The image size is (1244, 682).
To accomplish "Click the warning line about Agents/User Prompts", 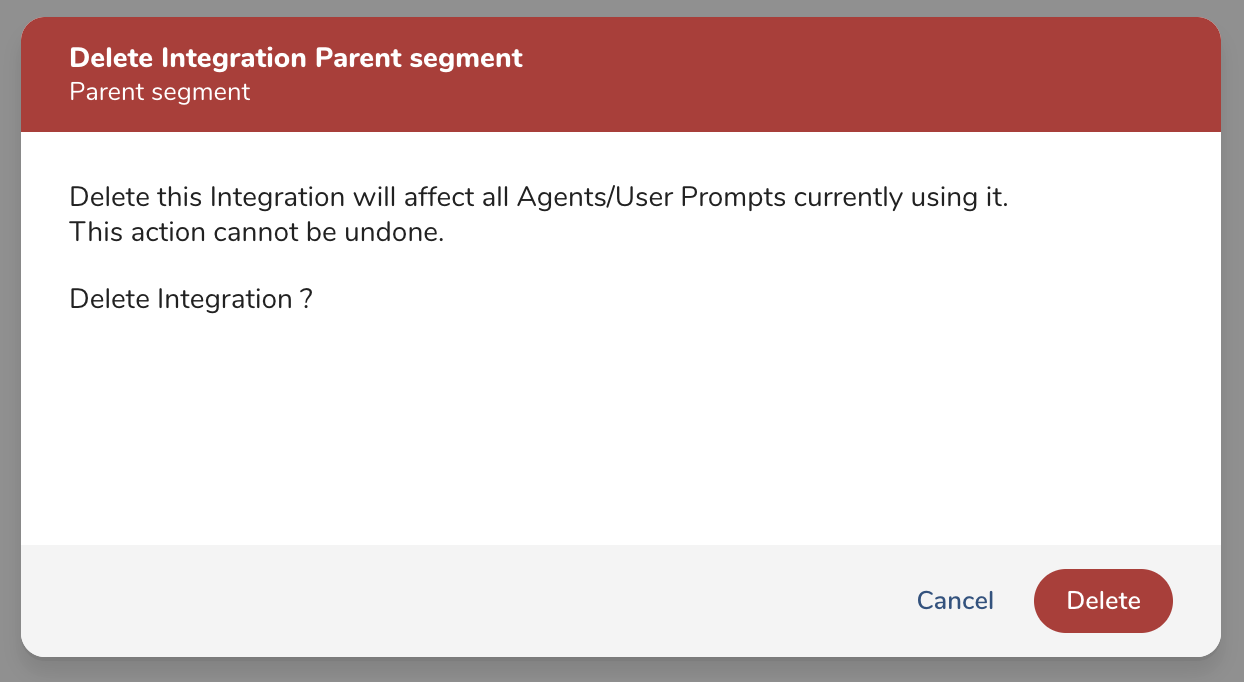I will pyautogui.click(x=539, y=197).
